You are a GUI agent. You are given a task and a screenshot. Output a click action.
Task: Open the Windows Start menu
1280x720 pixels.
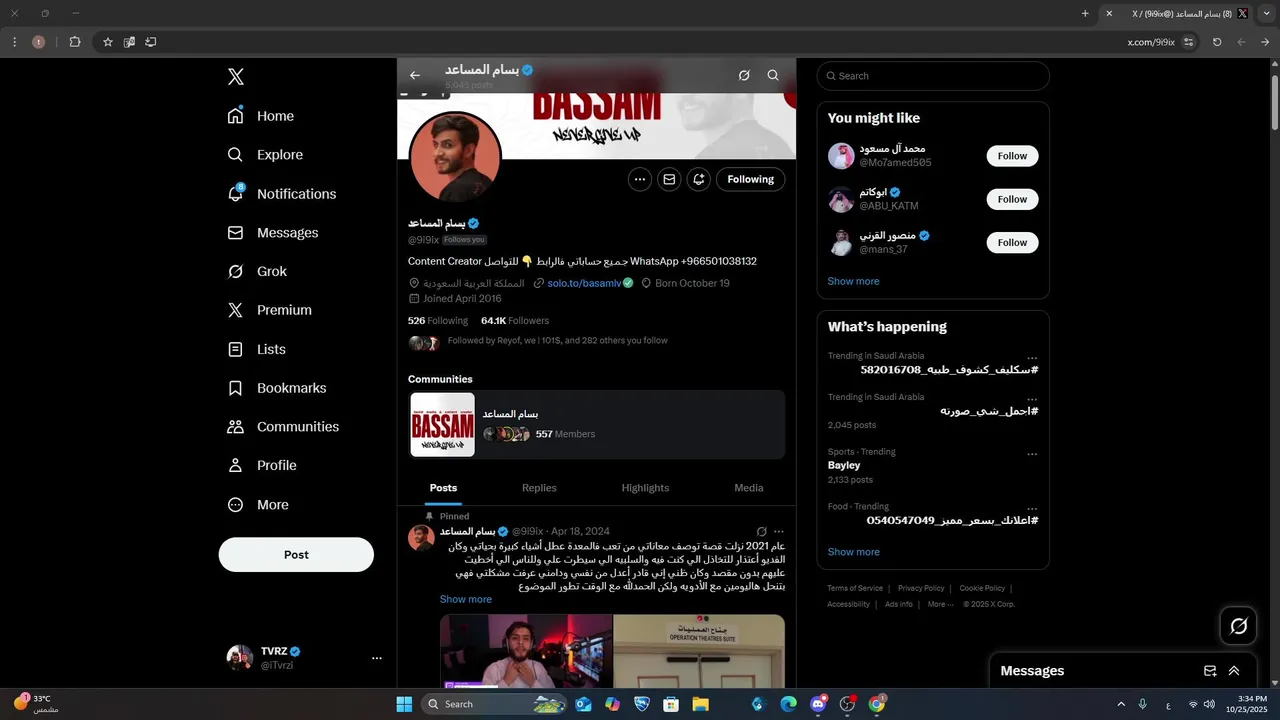(x=404, y=704)
